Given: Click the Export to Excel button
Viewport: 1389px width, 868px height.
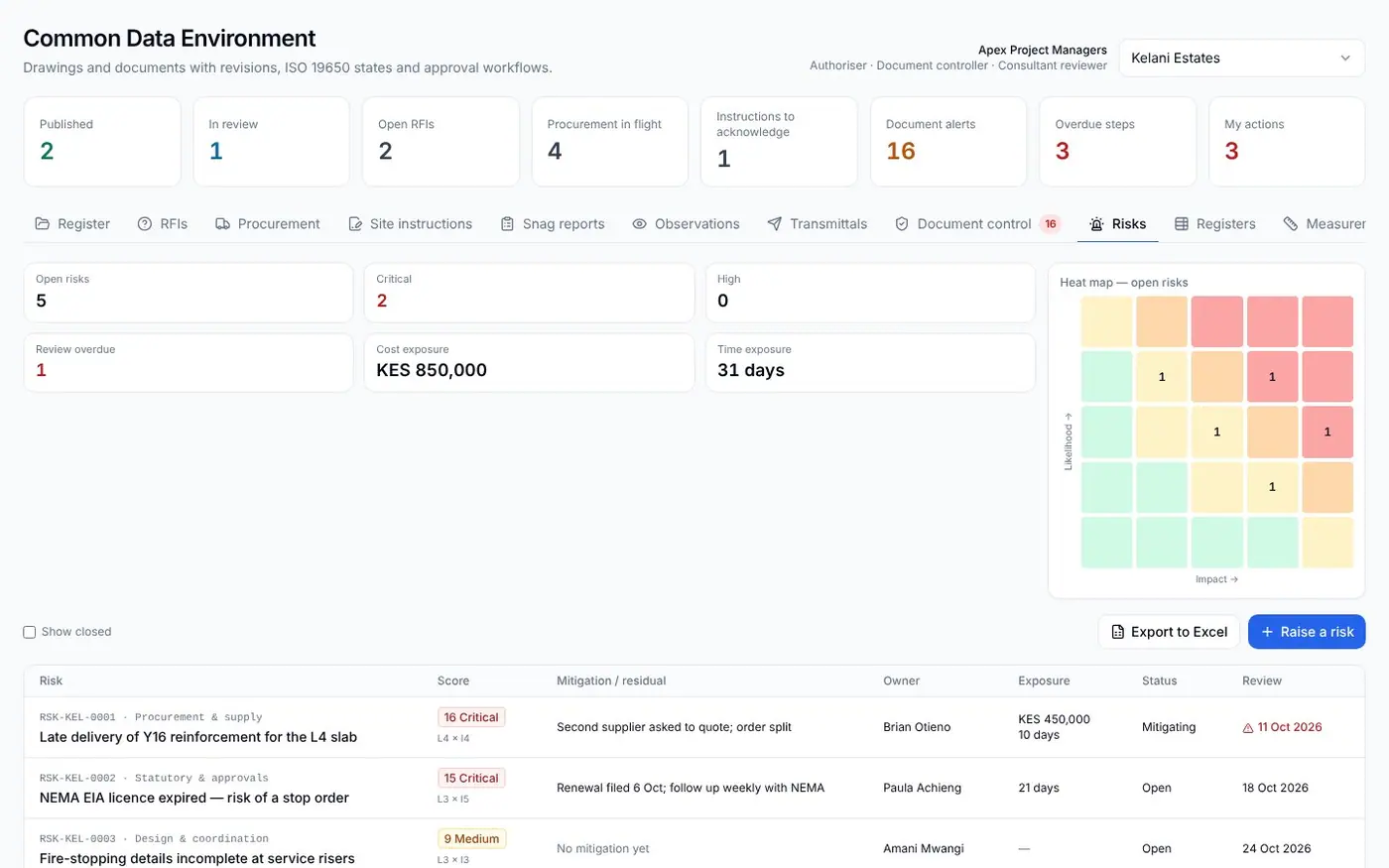Looking at the screenshot, I should pos(1169,632).
